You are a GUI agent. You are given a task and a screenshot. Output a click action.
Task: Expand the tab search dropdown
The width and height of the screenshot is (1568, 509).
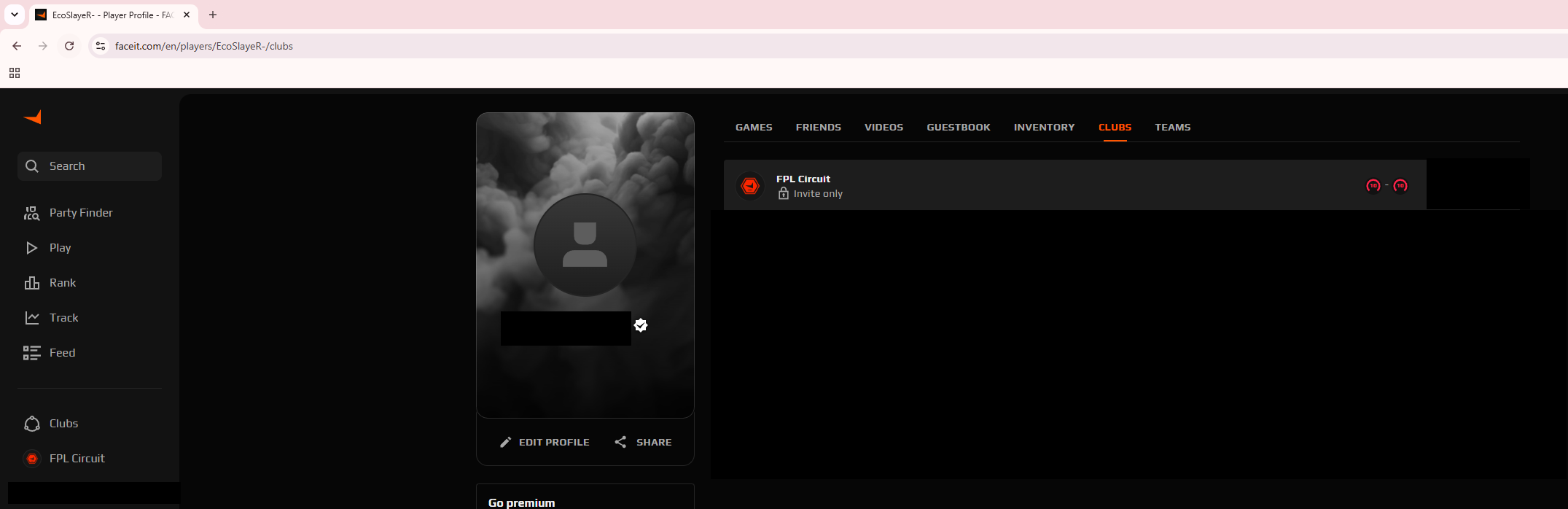click(15, 15)
